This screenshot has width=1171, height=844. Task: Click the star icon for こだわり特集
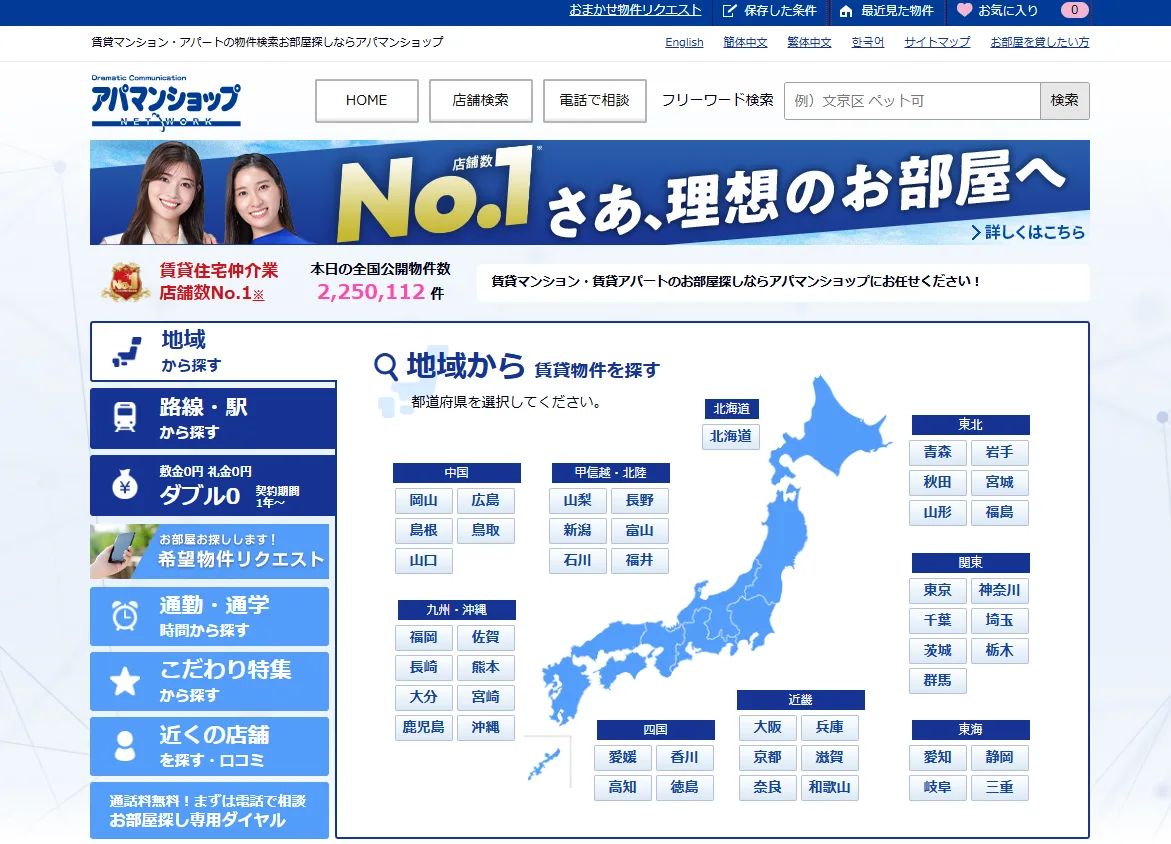(125, 681)
